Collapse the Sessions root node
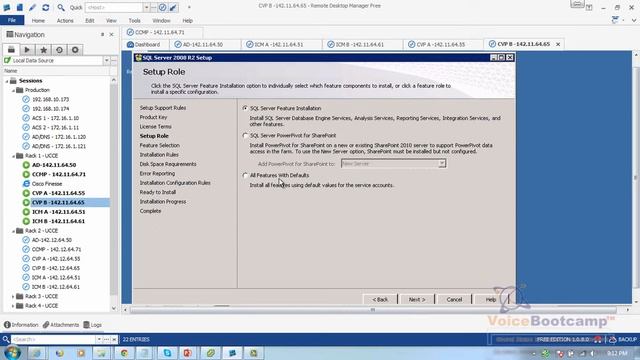Viewport: 640px width, 360px height. click(7, 81)
